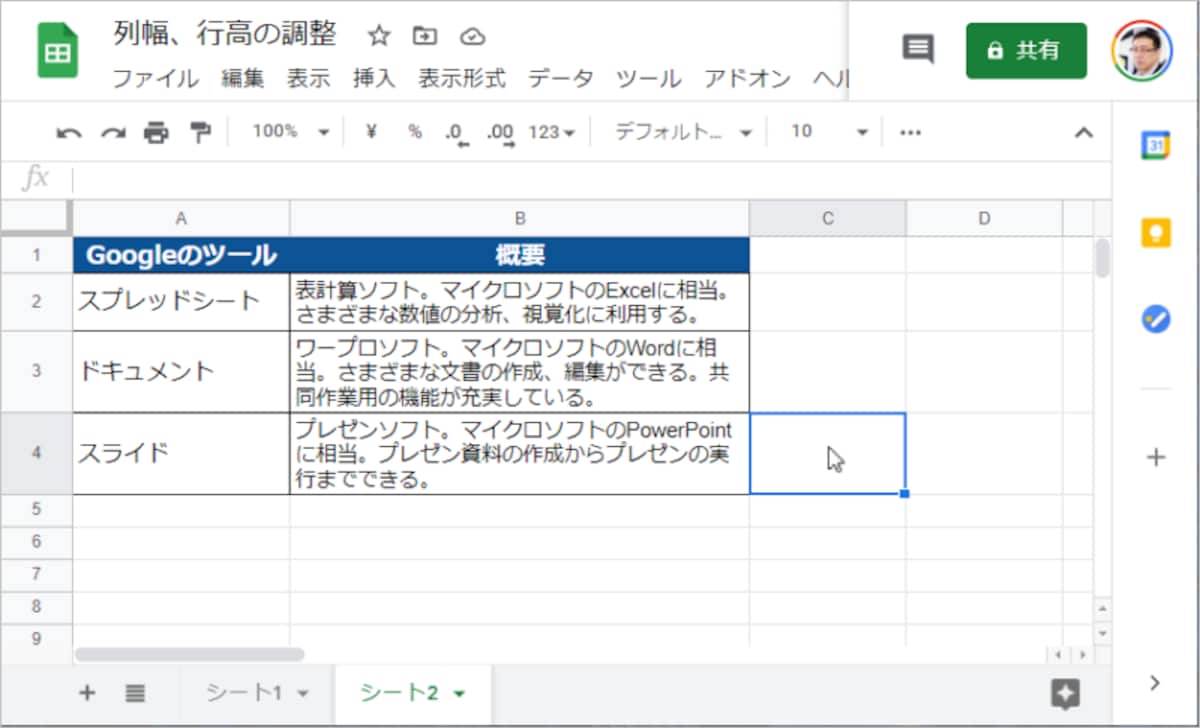
Task: Click the redo arrow icon
Action: pos(113,132)
